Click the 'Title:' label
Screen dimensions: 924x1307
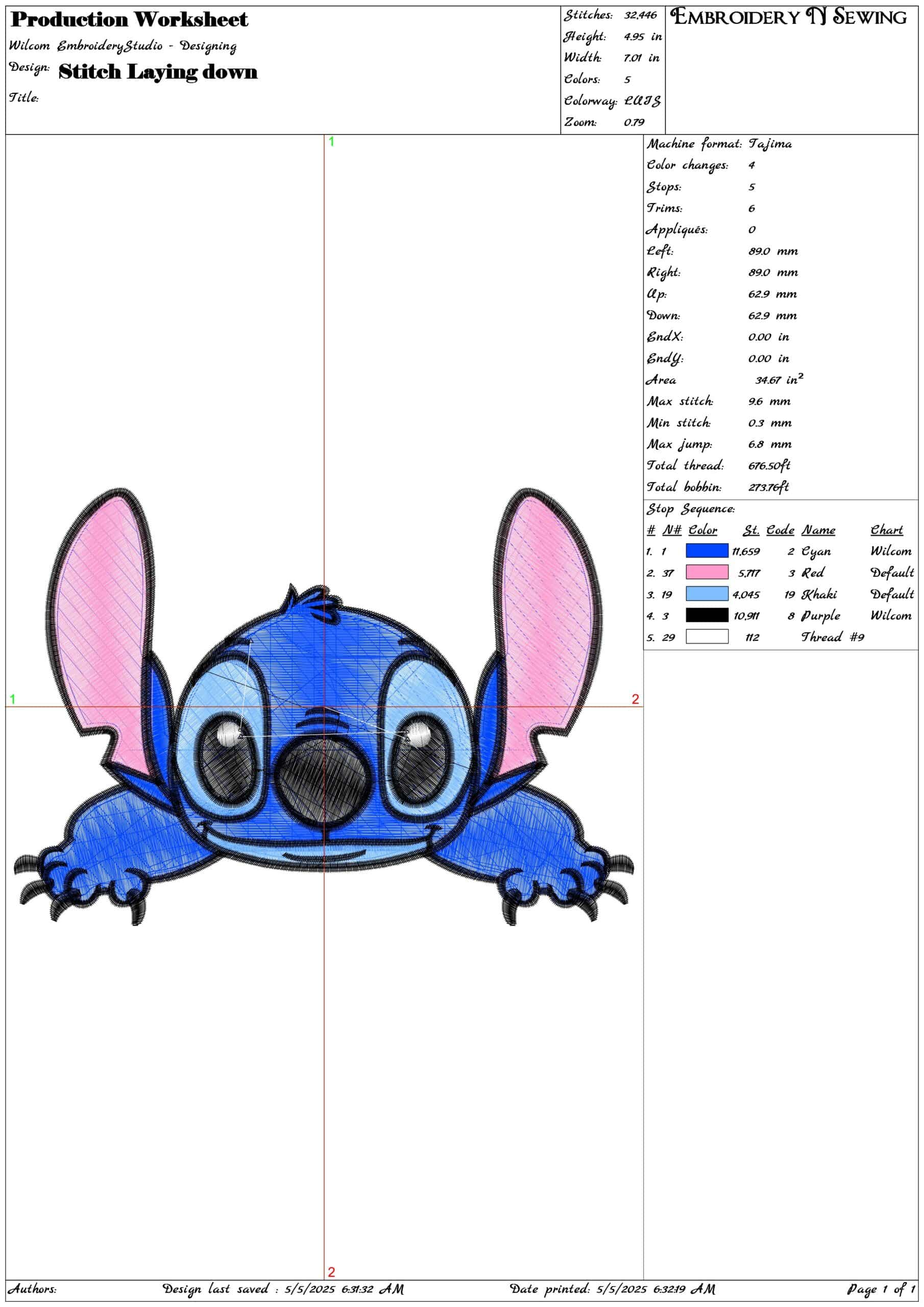point(24,98)
